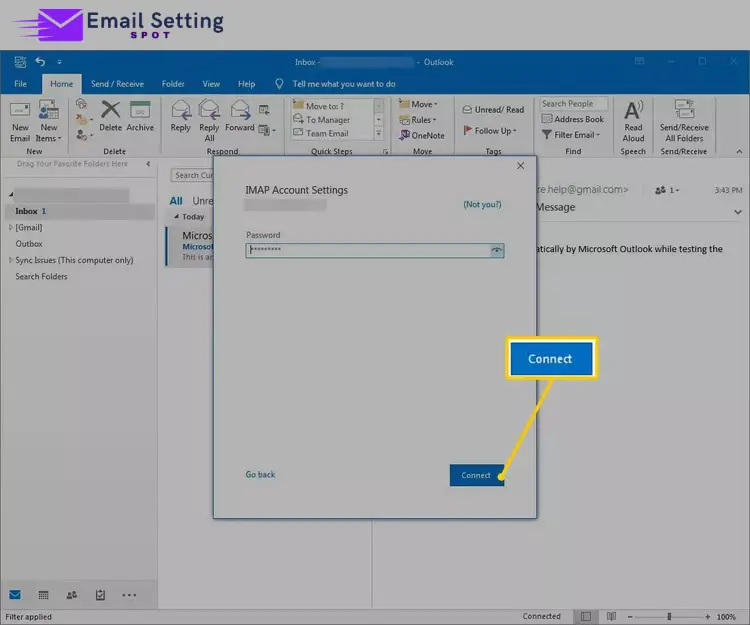Click Tell me what you want to do

[x=343, y=84]
